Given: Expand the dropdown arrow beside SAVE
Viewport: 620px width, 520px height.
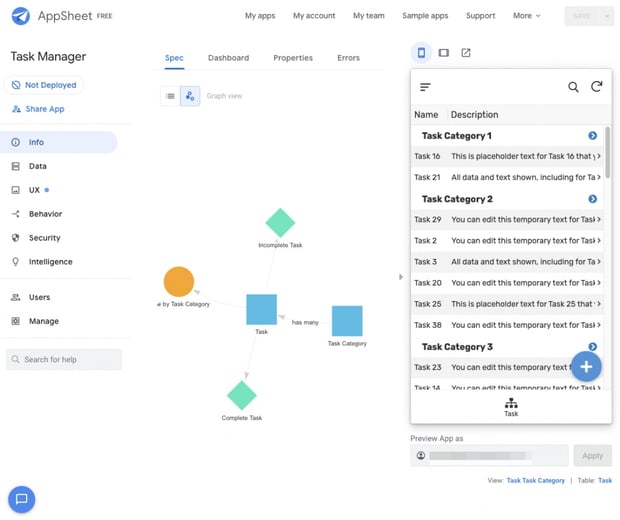Looking at the screenshot, I should click(607, 16).
